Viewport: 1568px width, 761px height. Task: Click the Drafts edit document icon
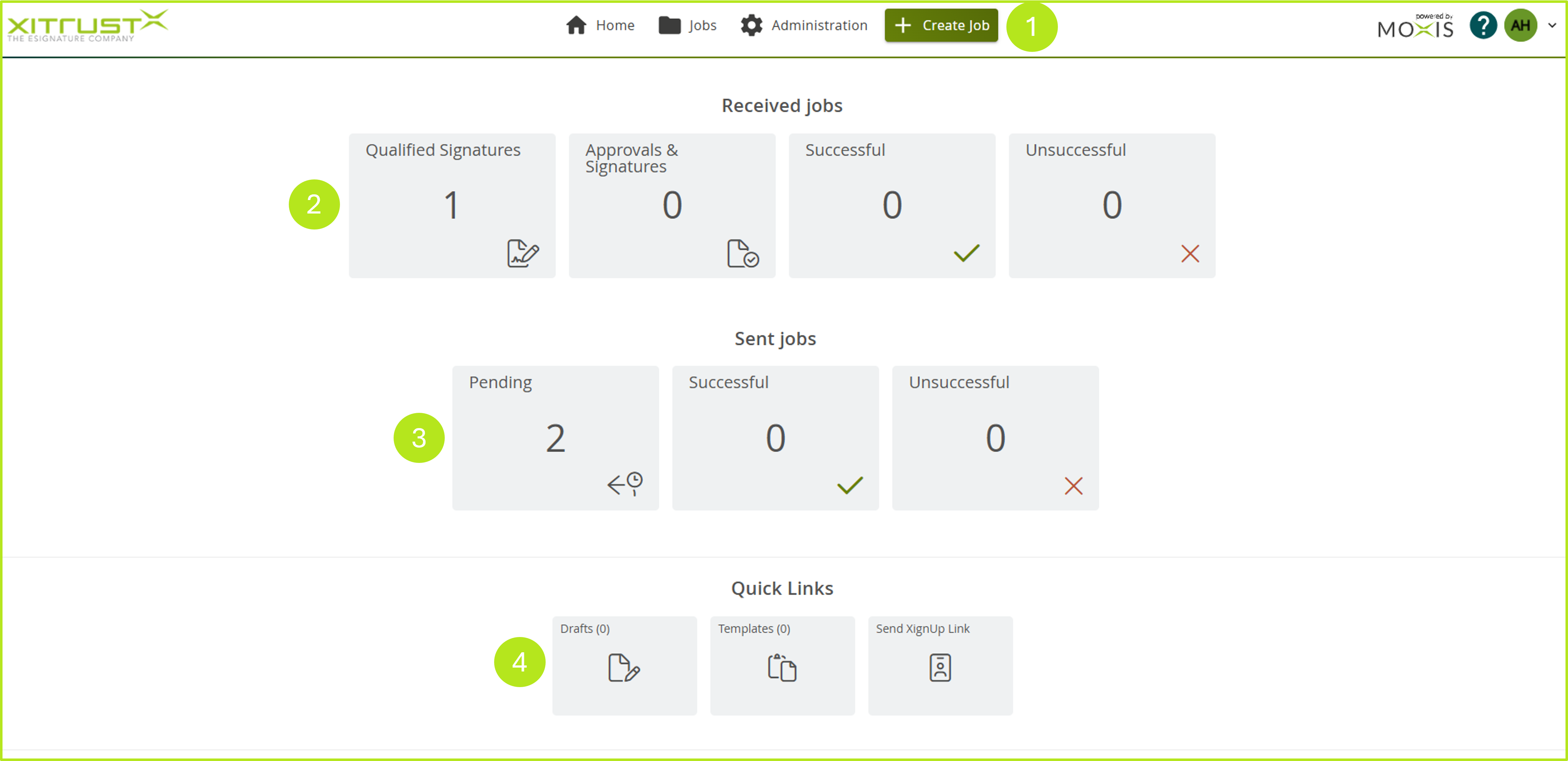pyautogui.click(x=623, y=668)
